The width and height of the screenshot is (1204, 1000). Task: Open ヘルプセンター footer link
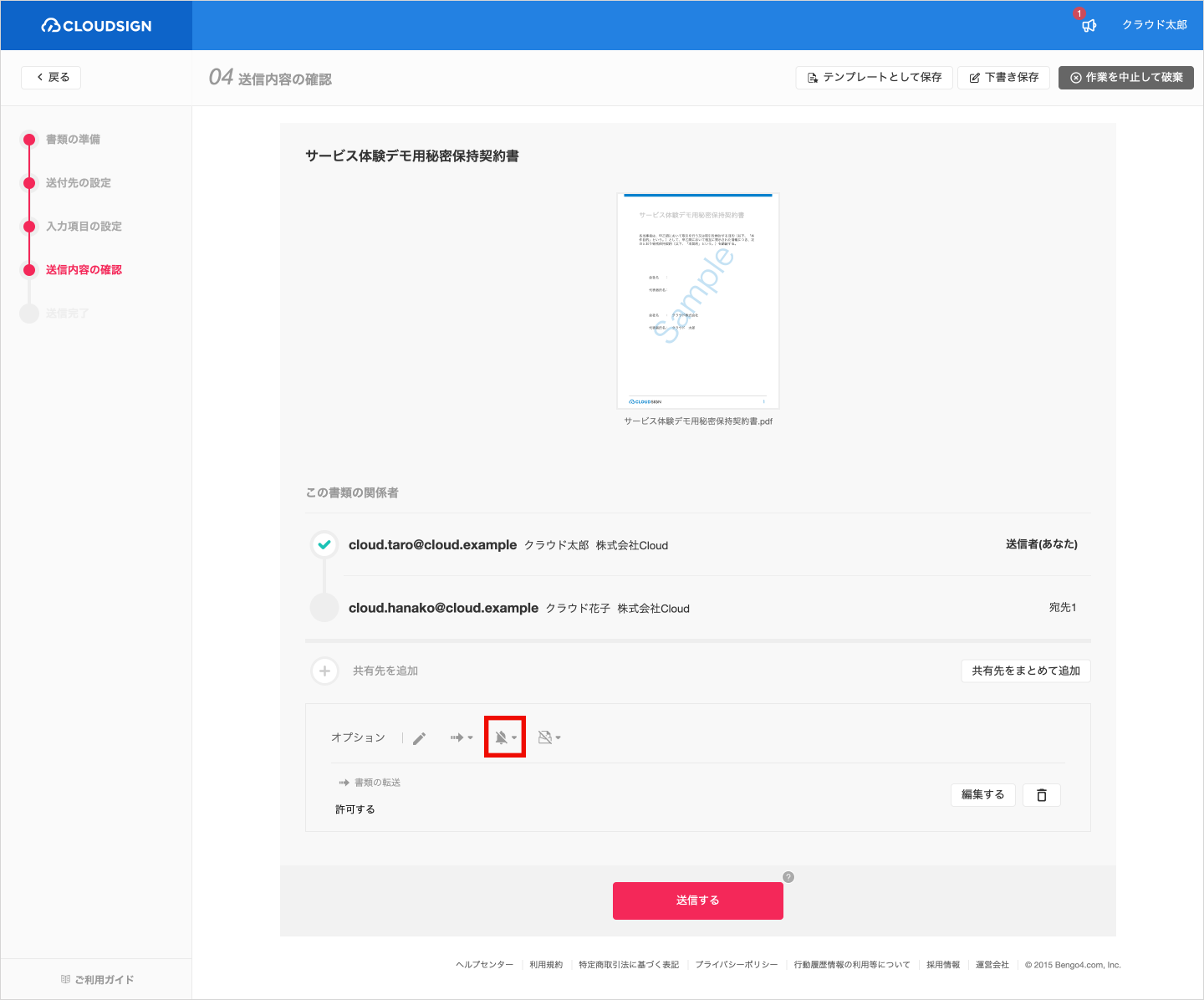[485, 965]
